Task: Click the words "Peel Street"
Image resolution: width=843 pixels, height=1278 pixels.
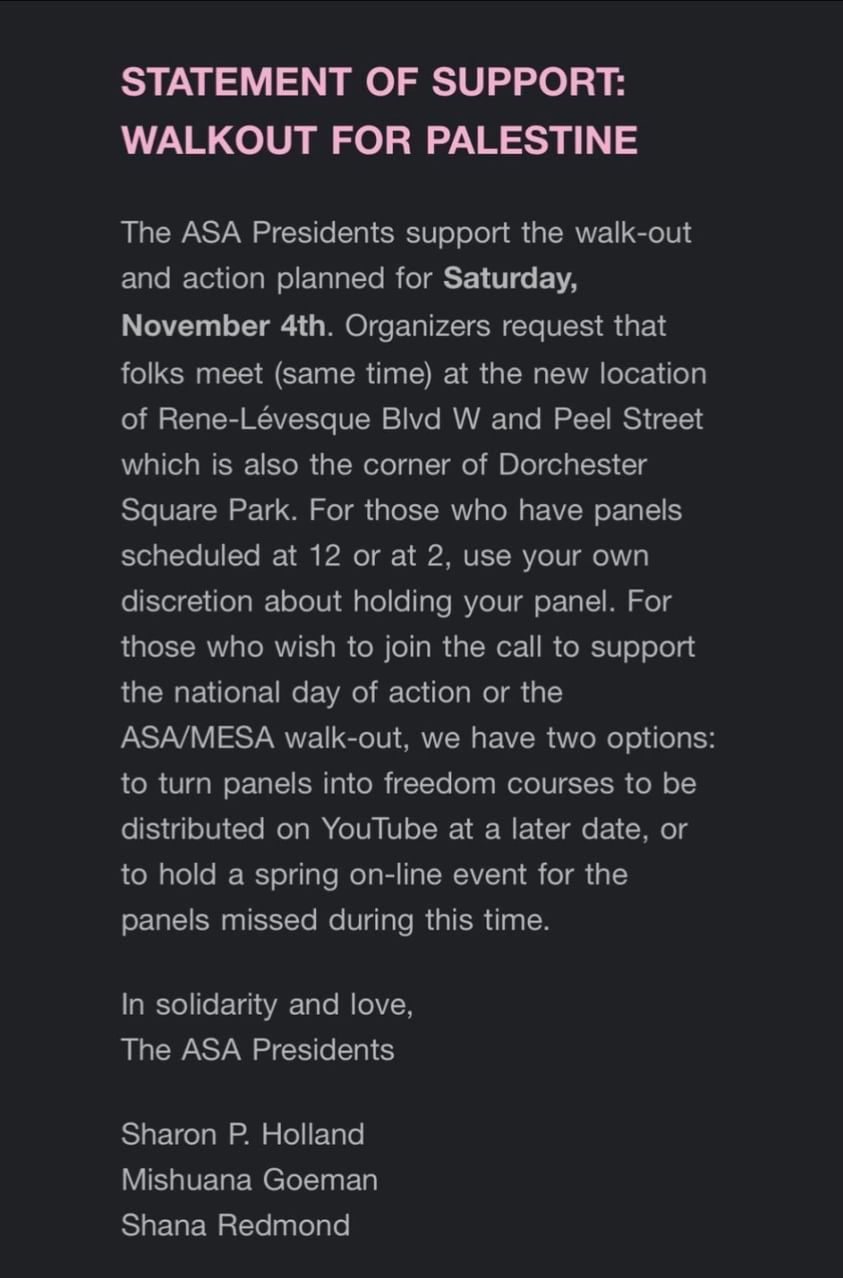Action: [625, 418]
